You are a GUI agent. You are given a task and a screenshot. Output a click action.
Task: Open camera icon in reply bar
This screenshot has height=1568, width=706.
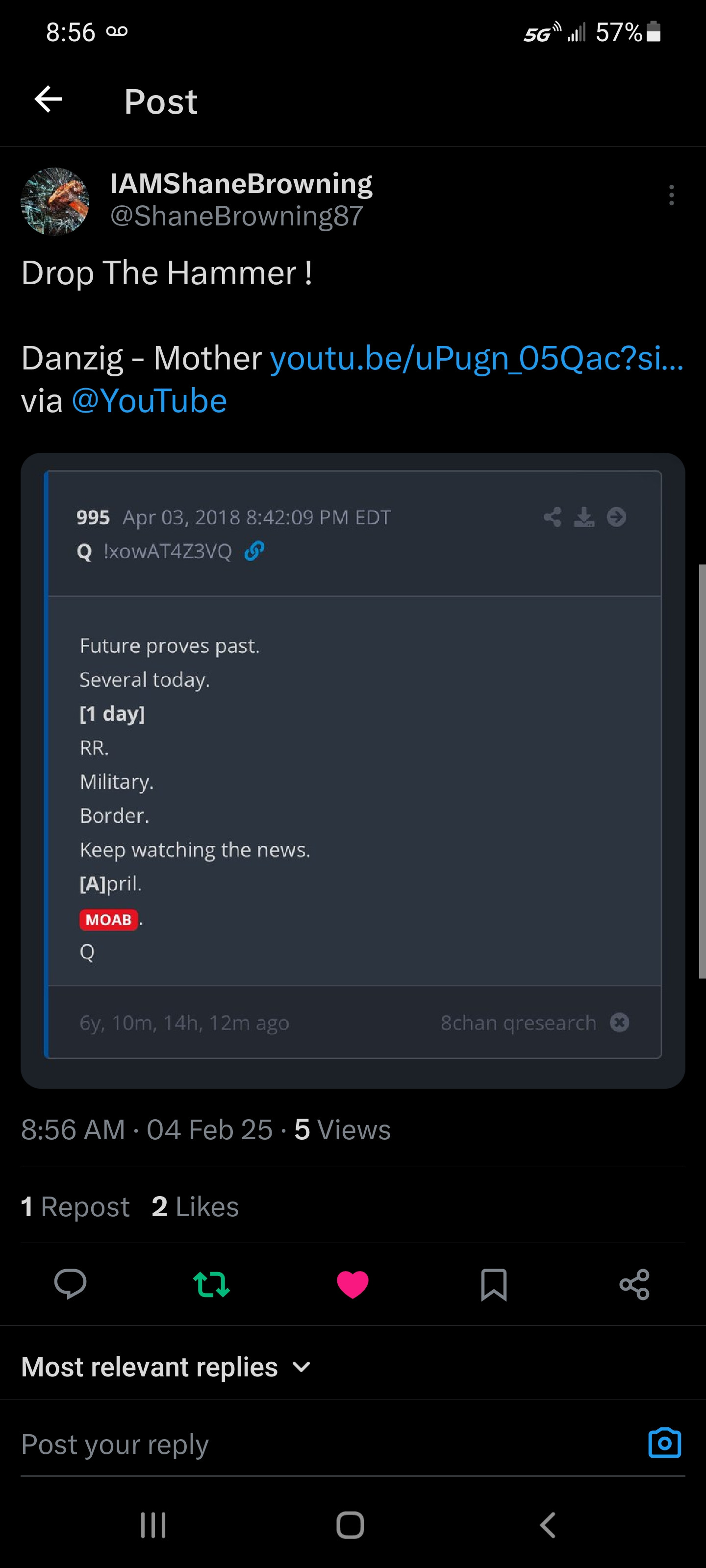pyautogui.click(x=665, y=1443)
